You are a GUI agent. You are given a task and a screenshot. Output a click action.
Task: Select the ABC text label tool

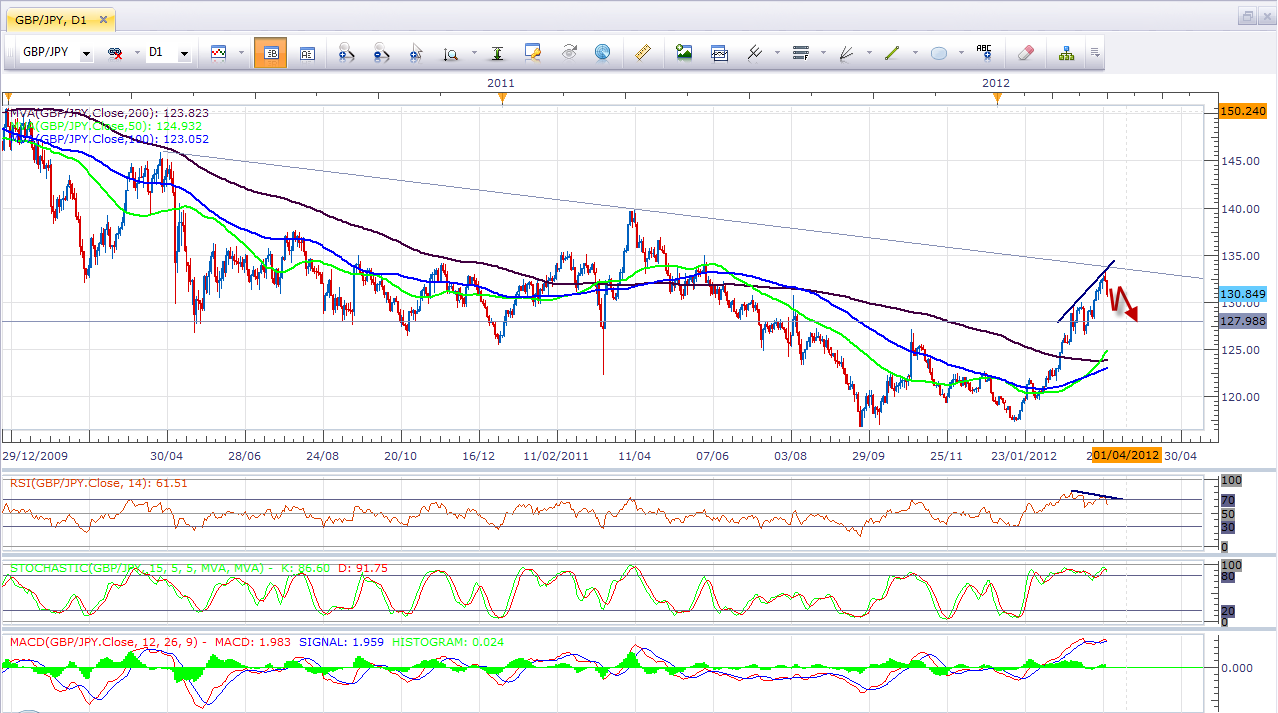[x=984, y=53]
